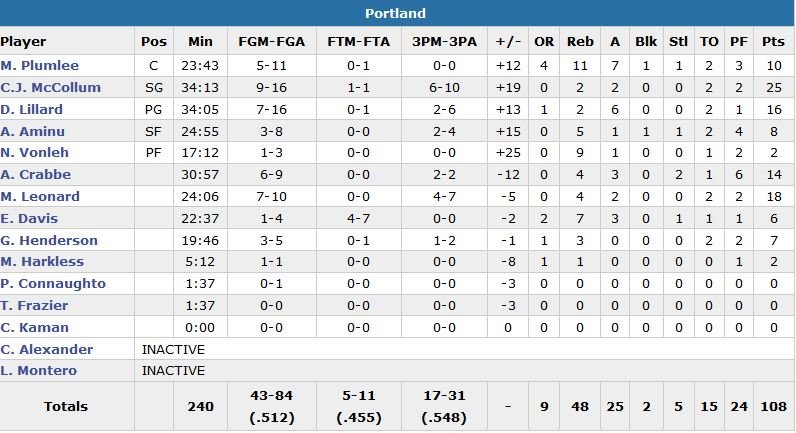Select T. Frazier player name

tap(34, 306)
